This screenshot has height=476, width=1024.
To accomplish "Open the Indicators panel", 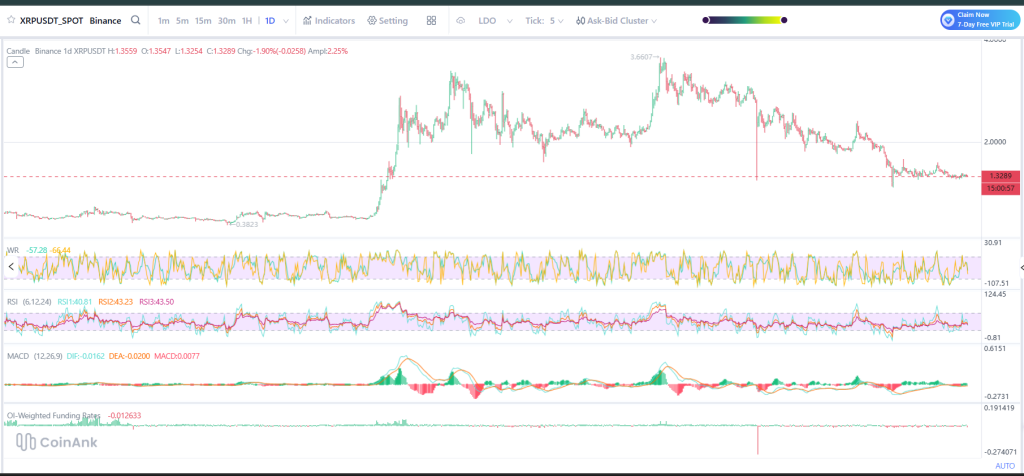I will 328,20.
